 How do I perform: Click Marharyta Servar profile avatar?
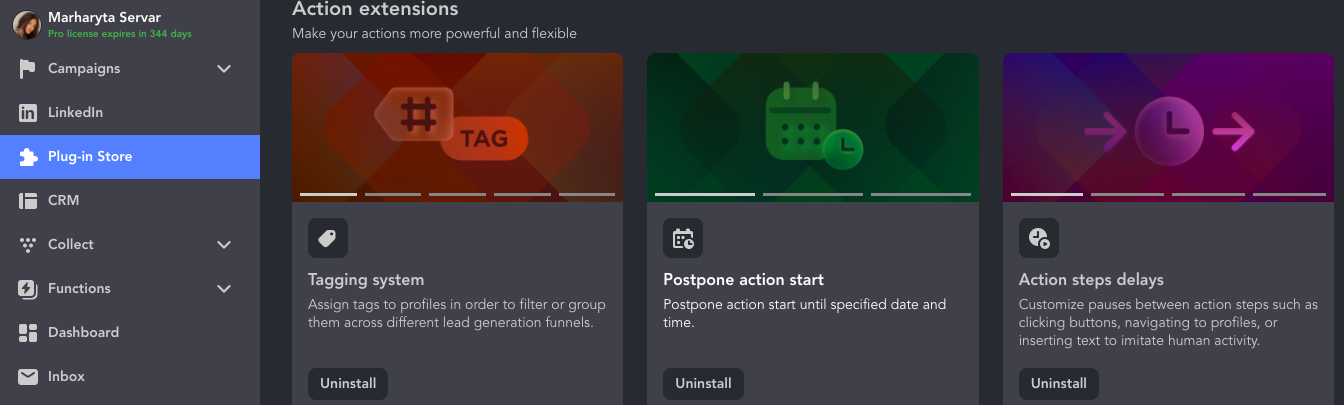pos(26,25)
